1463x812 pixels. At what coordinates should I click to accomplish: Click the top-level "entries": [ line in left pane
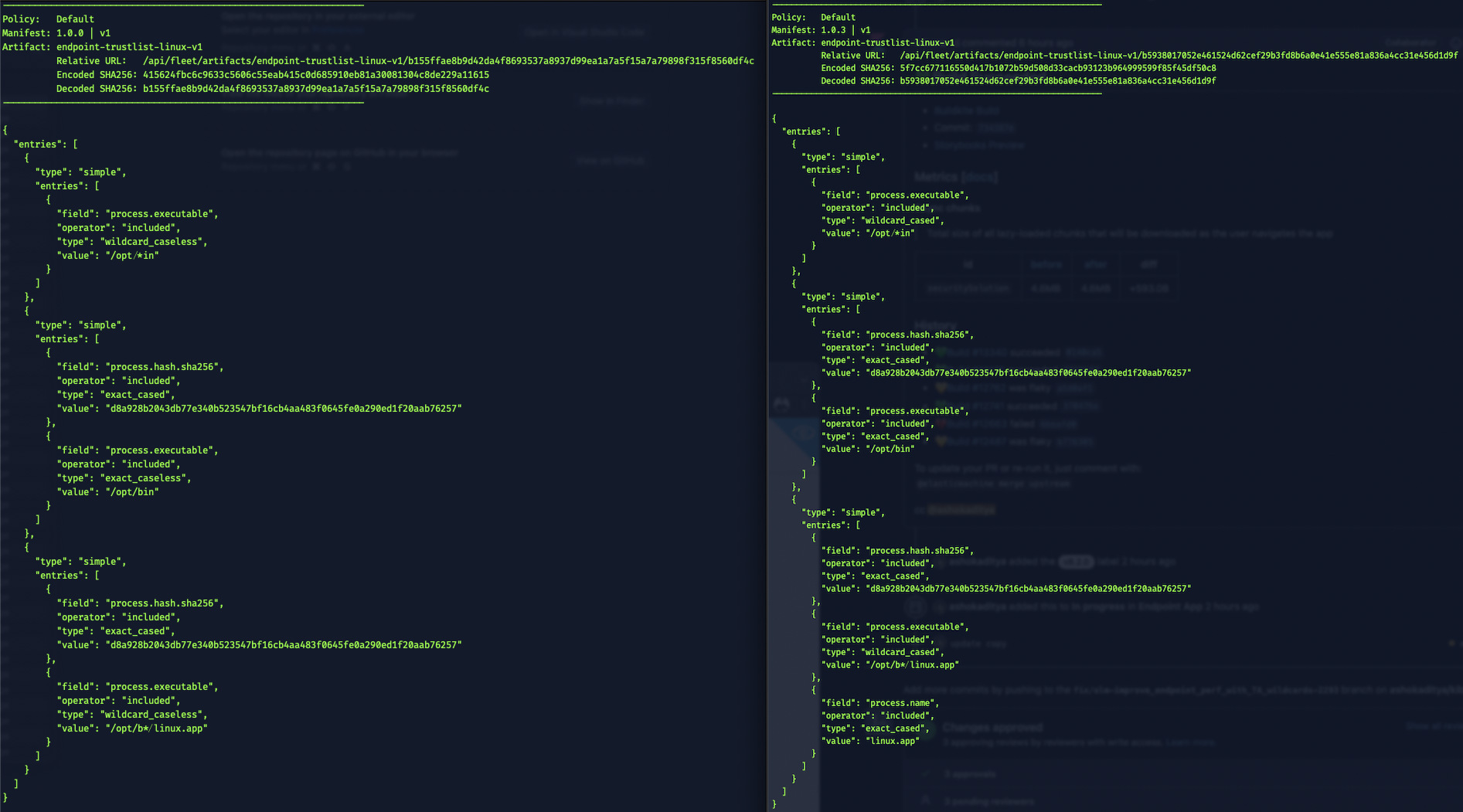pyautogui.click(x=46, y=144)
